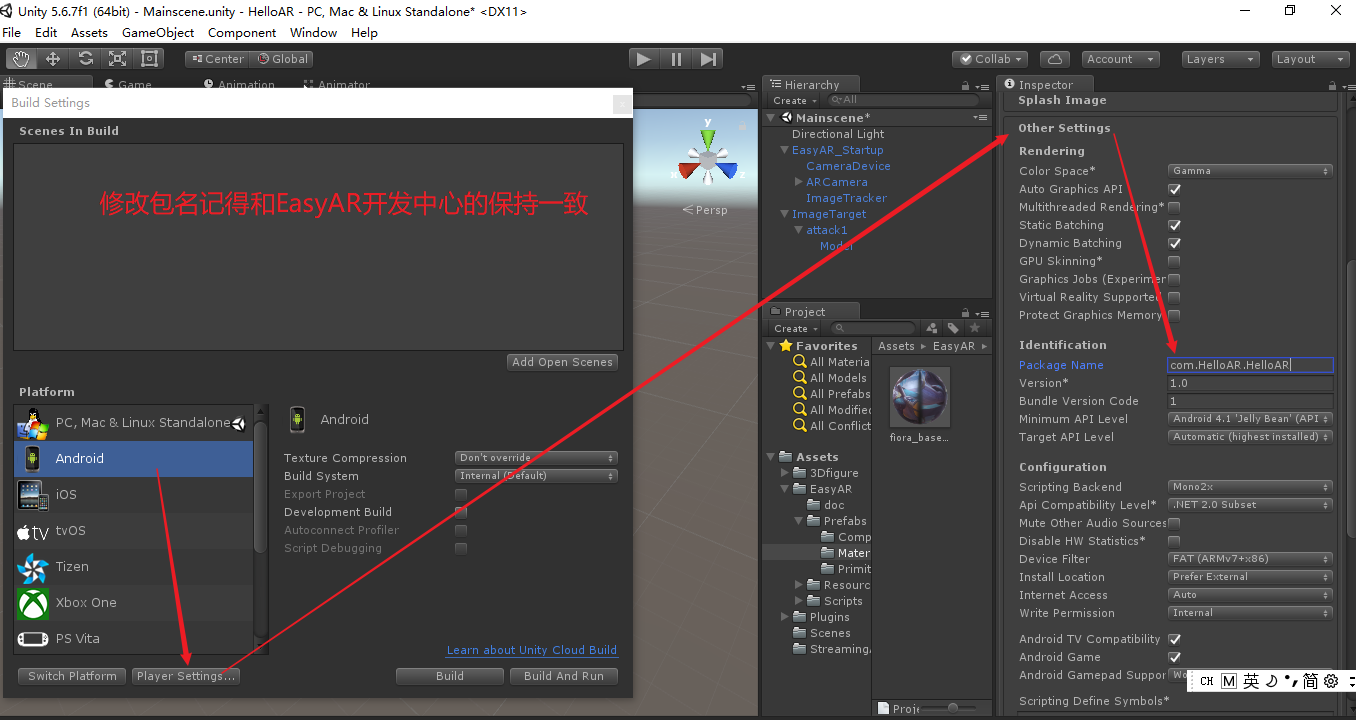
Task: Select the PS Vita platform row
Action: (x=133, y=638)
